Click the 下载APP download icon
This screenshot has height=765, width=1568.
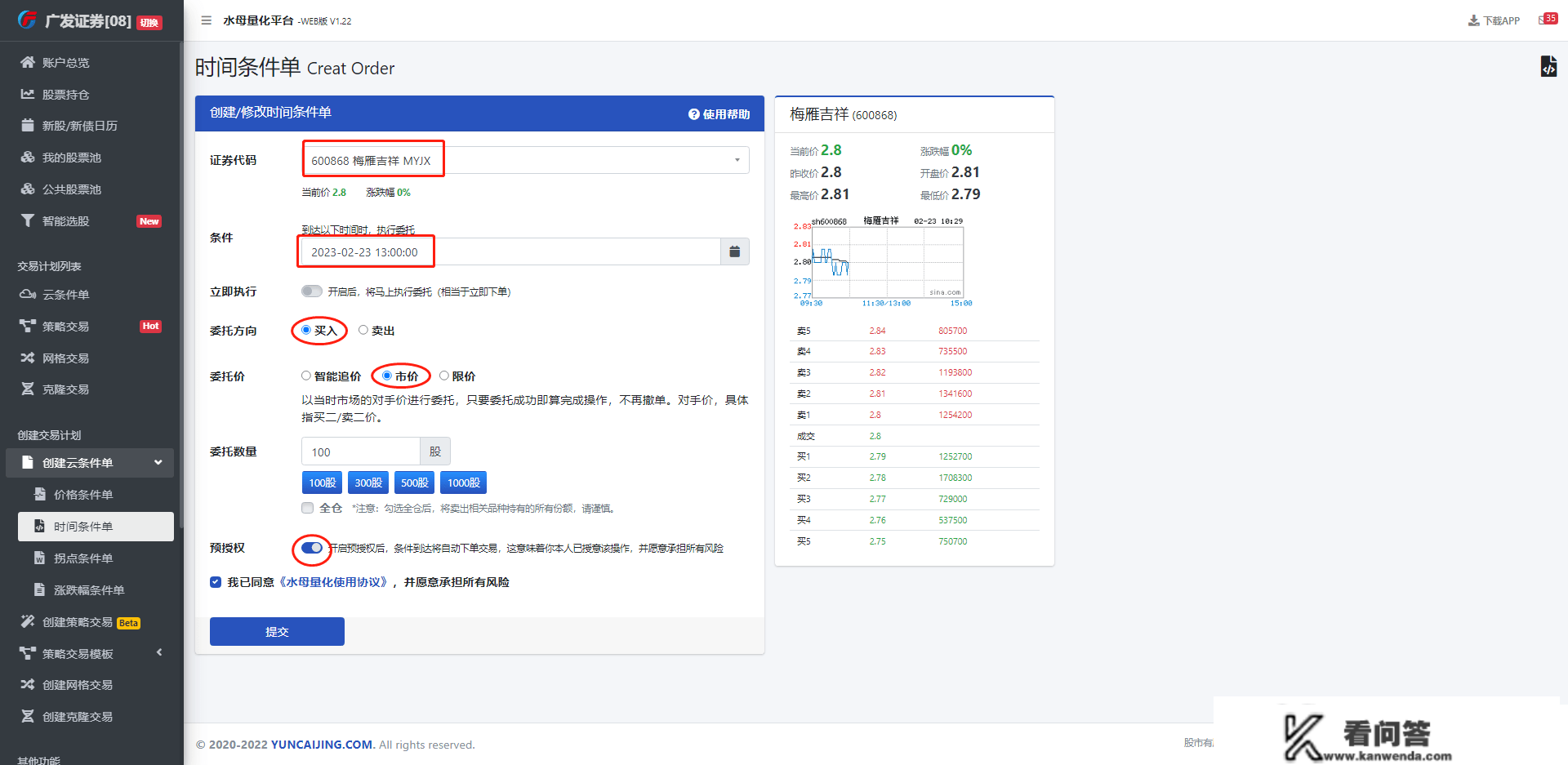pos(1473,20)
